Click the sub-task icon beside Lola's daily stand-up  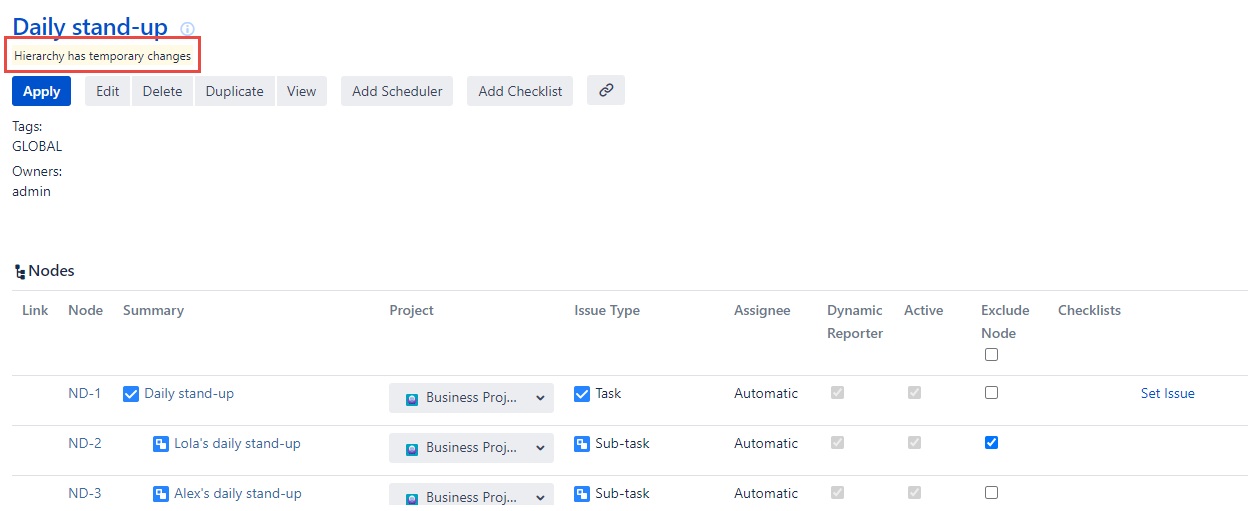(x=161, y=444)
